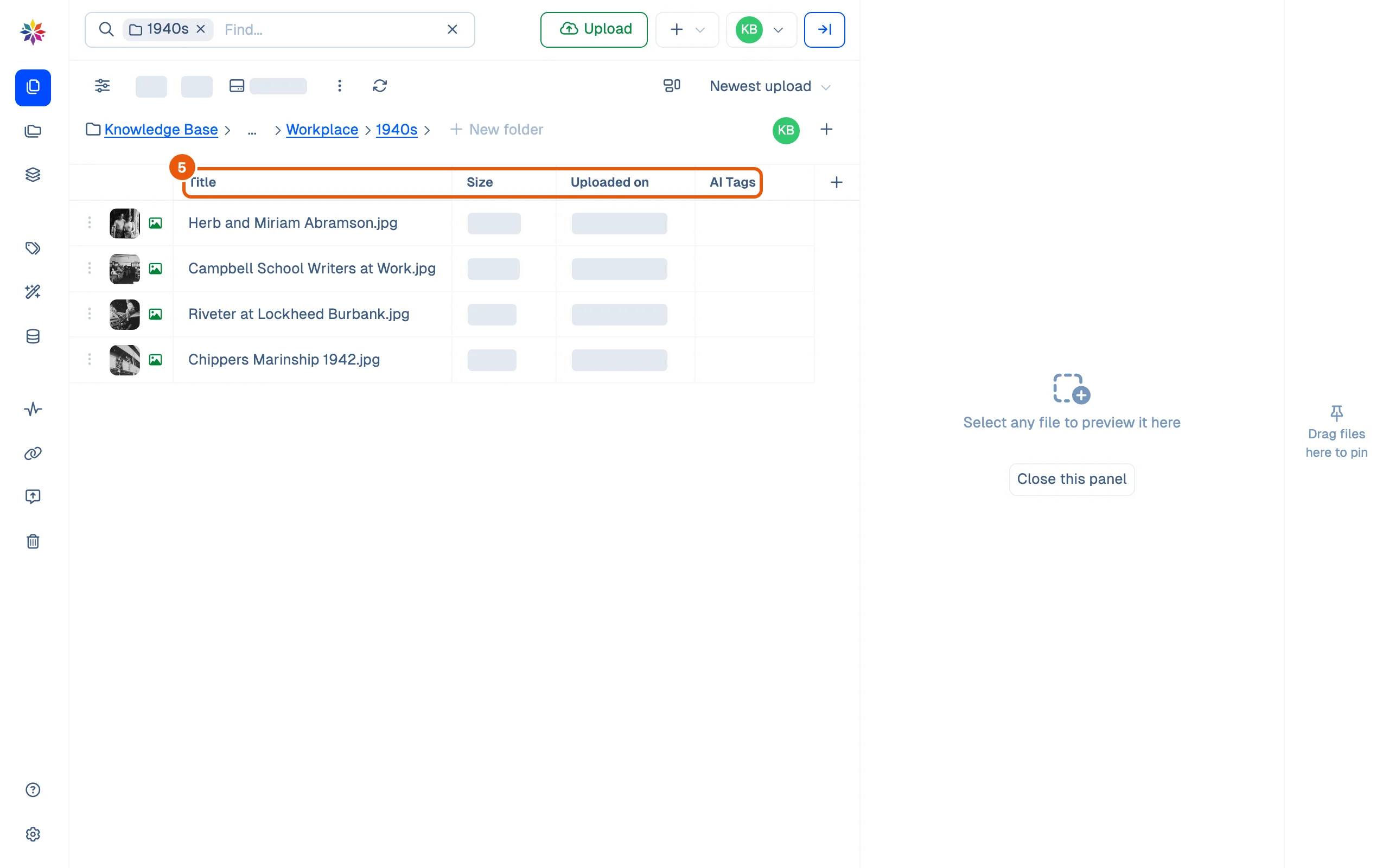Expand the breadcrumb ellipsis
Image resolution: width=1389 pixels, height=868 pixels.
(252, 130)
